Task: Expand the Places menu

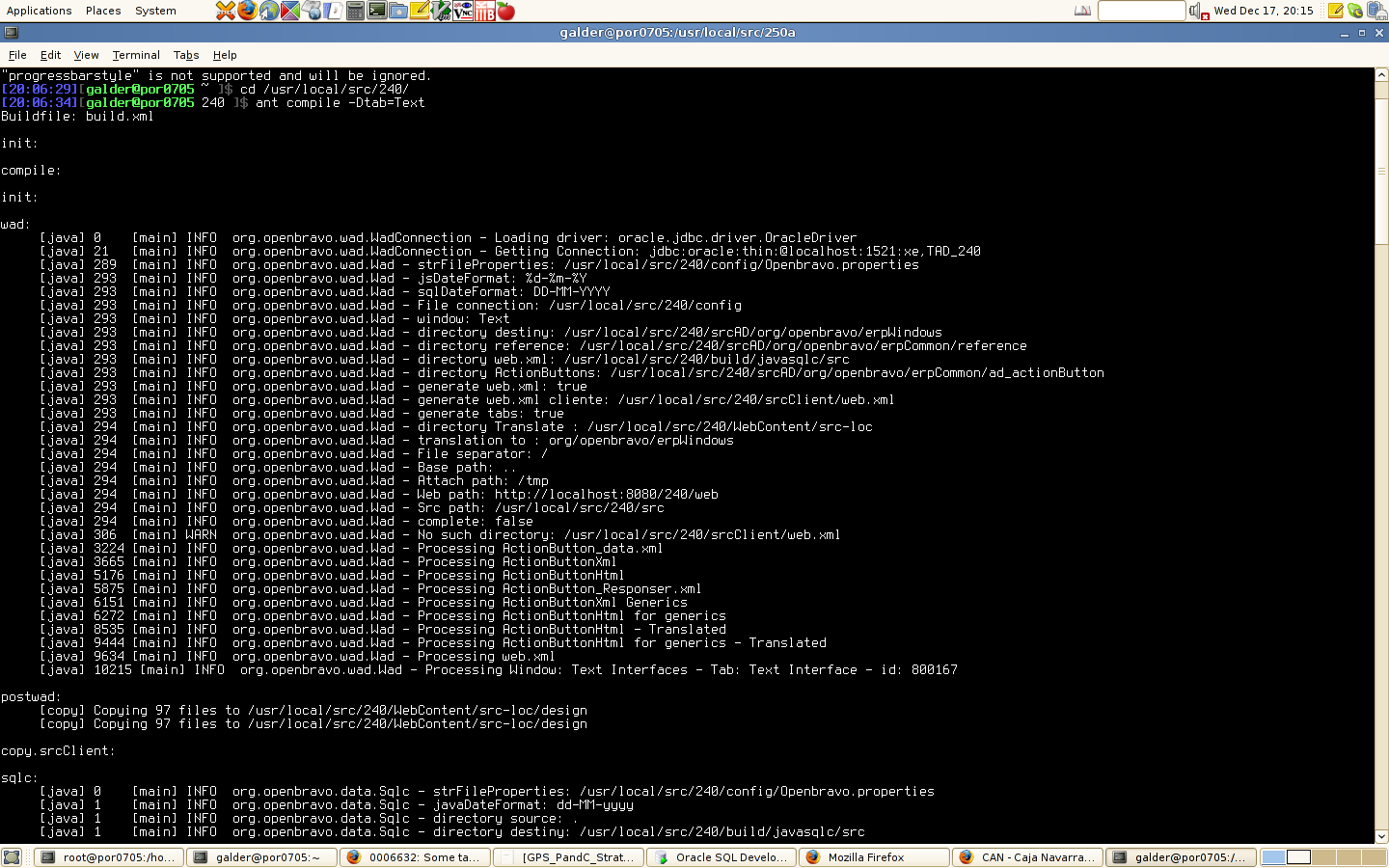Action: (103, 11)
